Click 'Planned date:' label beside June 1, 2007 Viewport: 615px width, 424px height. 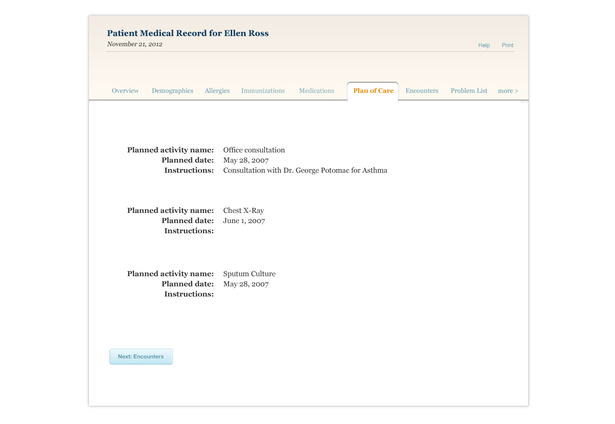[x=188, y=220]
